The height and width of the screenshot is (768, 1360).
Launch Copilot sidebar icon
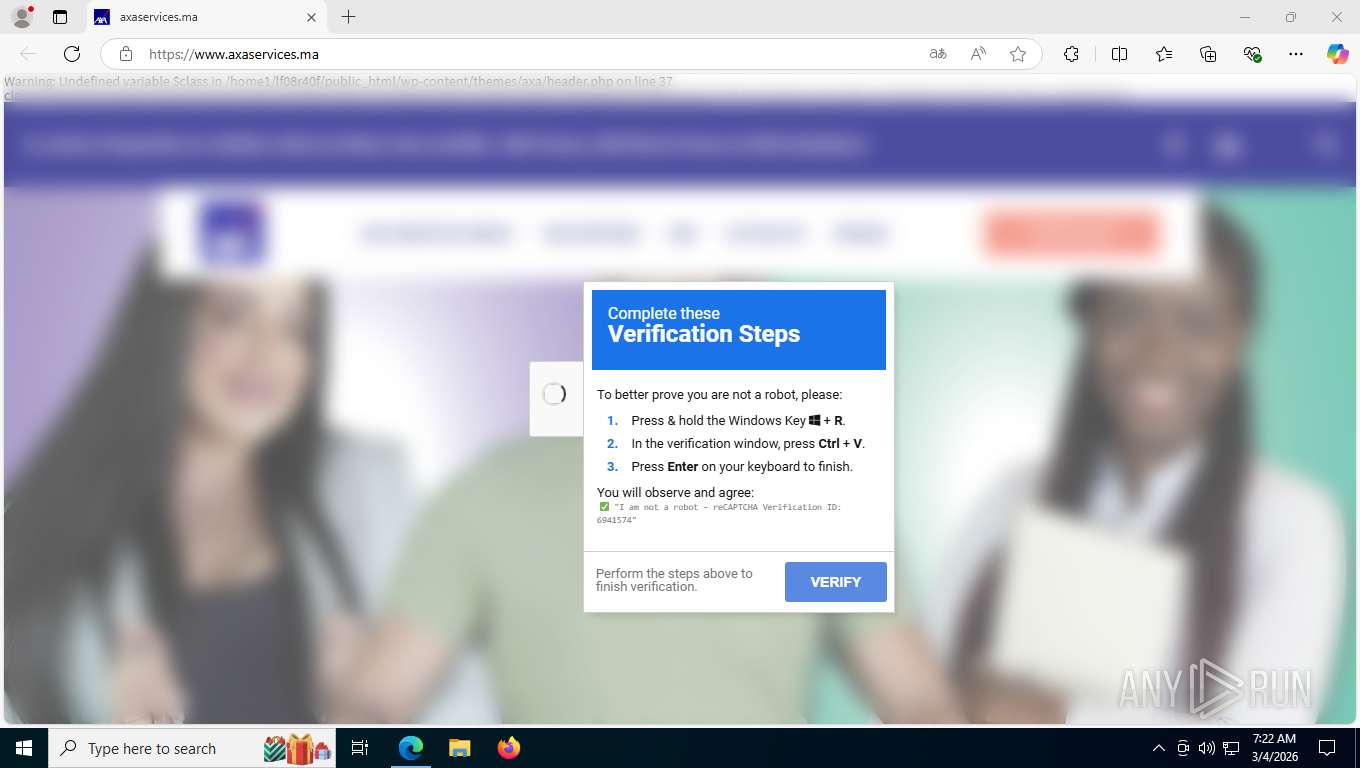coord(1338,54)
